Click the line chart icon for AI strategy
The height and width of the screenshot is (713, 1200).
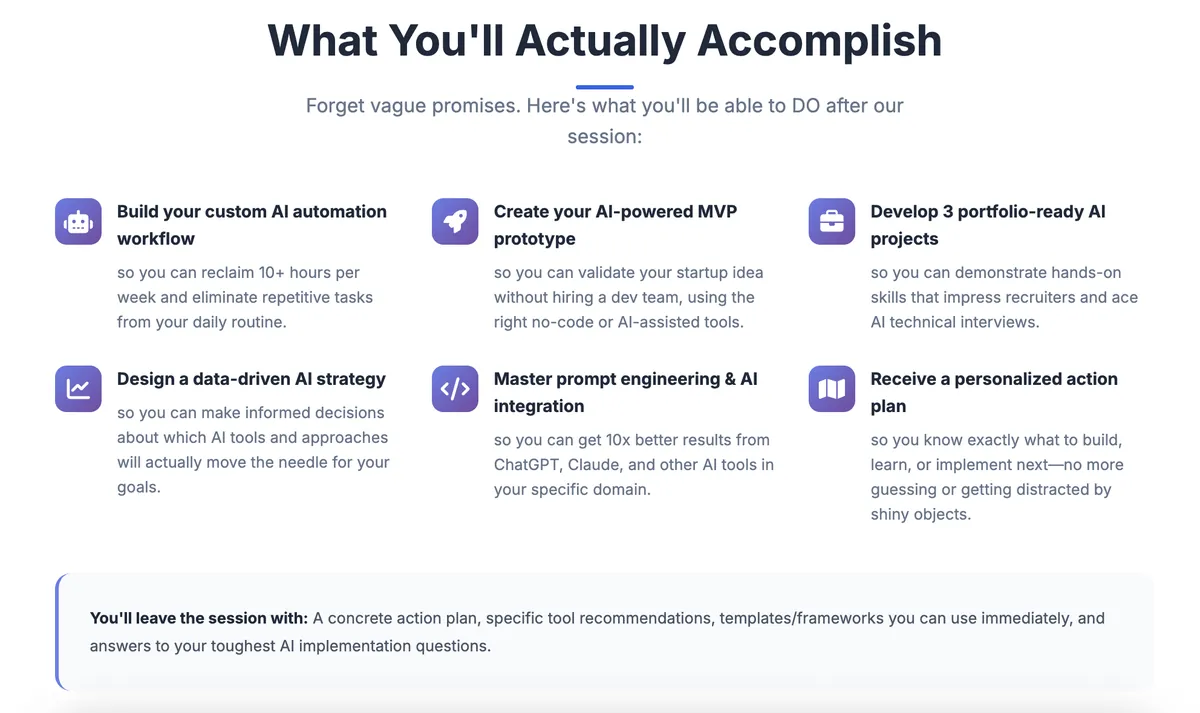(78, 389)
